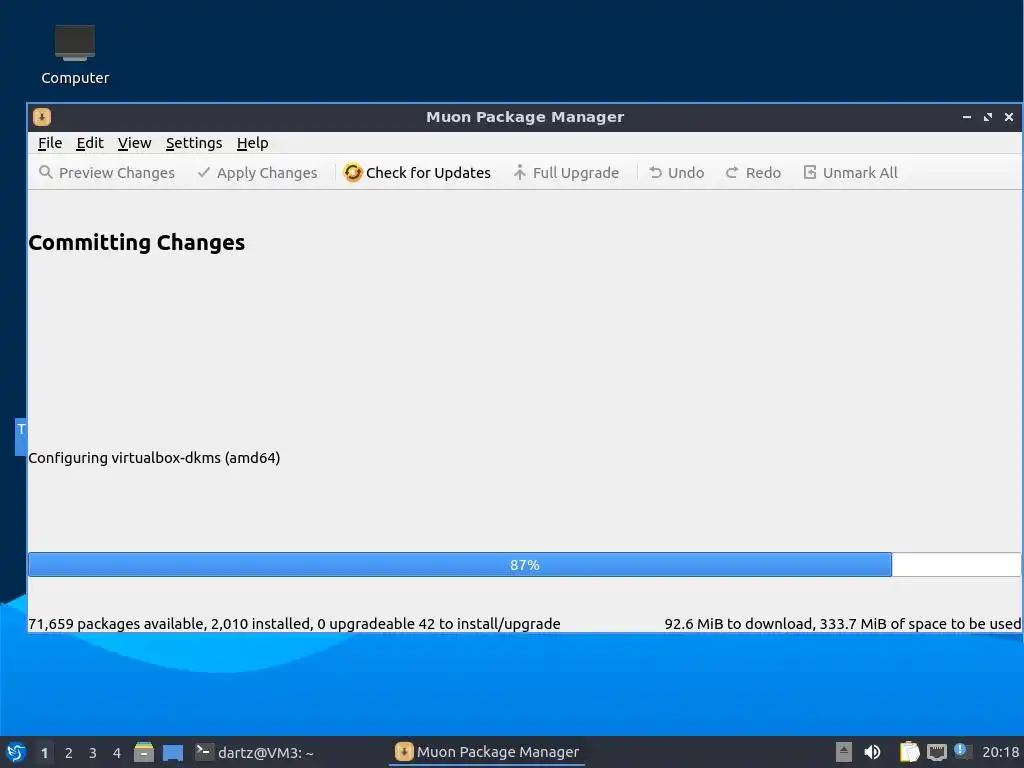The image size is (1024, 768).
Task: Click the Redo toolbar button
Action: point(754,172)
